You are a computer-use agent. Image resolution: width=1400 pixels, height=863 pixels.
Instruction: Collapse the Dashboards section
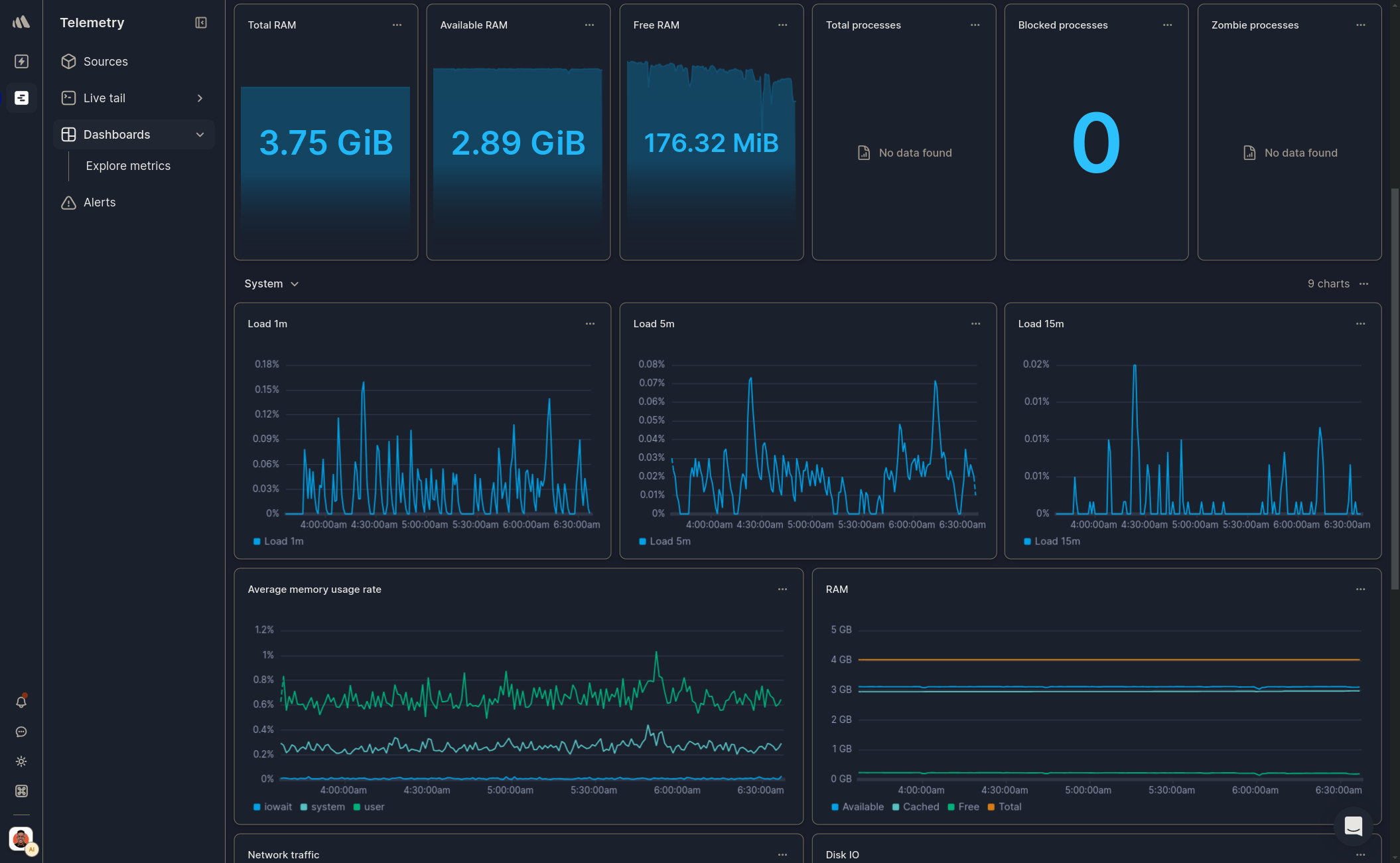click(200, 134)
